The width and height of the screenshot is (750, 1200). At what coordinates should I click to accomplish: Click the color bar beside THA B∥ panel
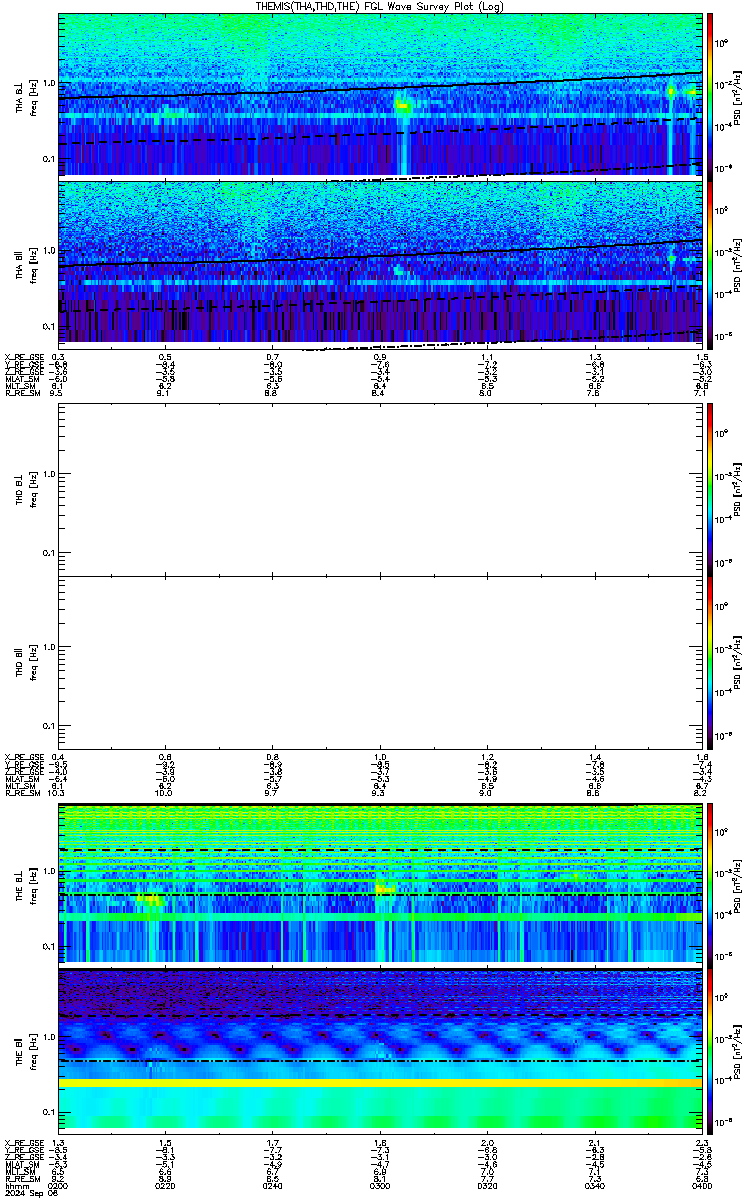[x=711, y=261]
